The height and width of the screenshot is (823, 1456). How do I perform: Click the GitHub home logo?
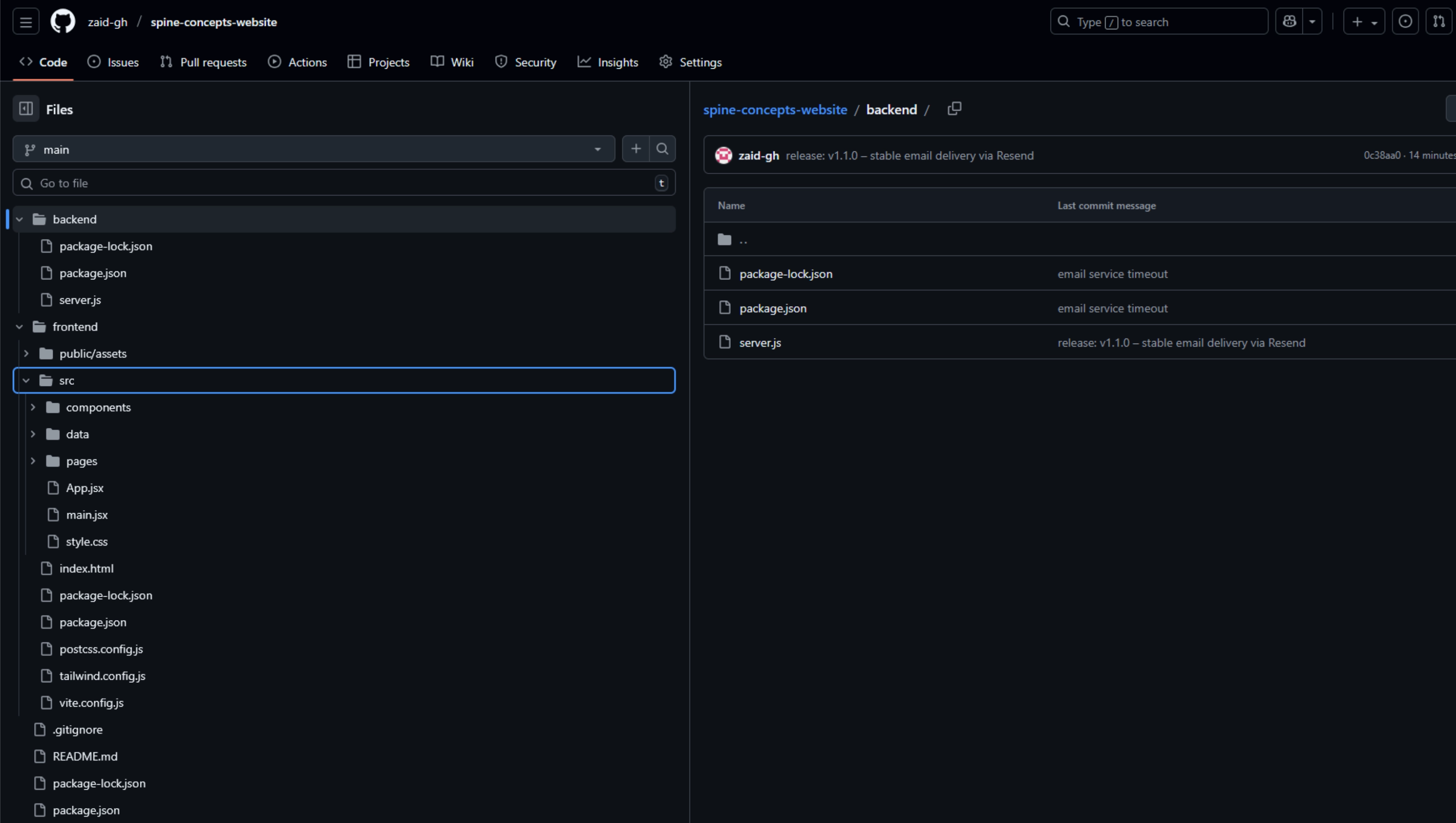click(62, 21)
